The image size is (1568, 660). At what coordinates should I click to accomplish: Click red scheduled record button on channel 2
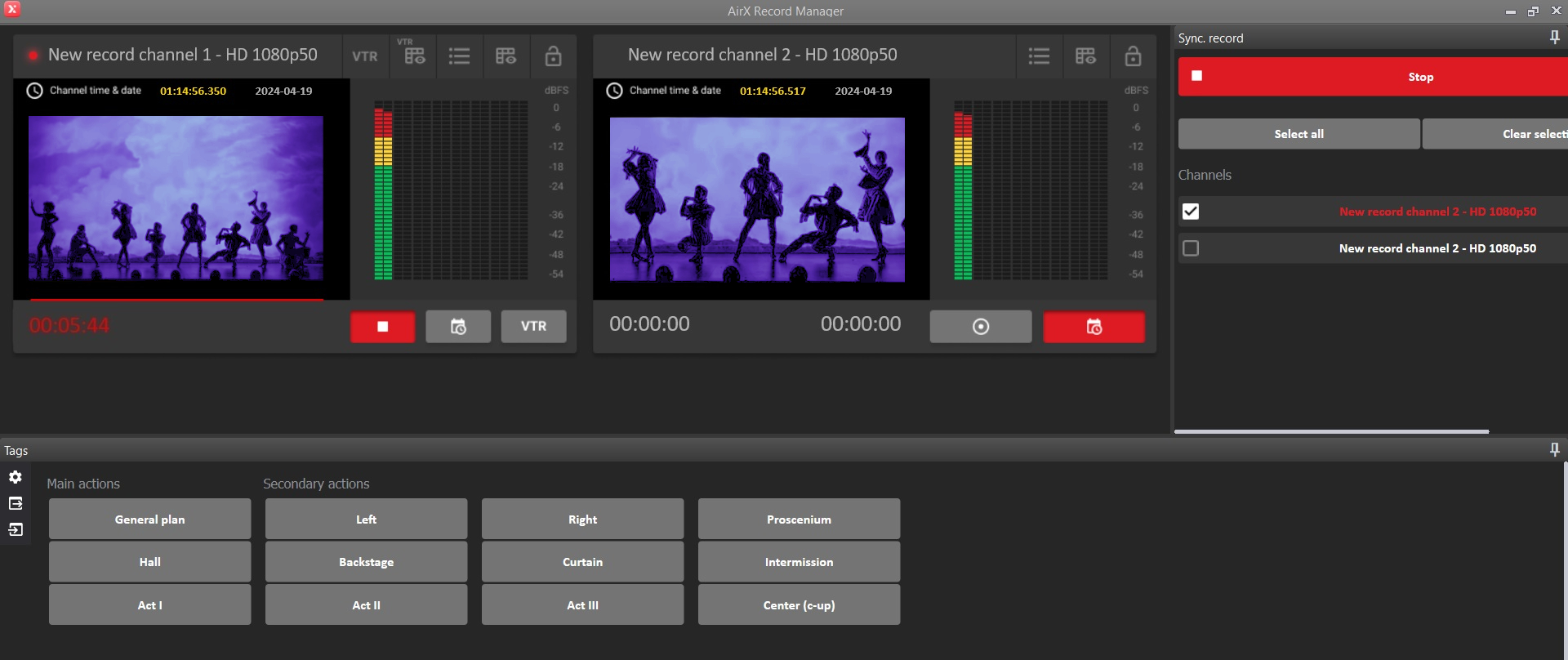pyautogui.click(x=1094, y=327)
